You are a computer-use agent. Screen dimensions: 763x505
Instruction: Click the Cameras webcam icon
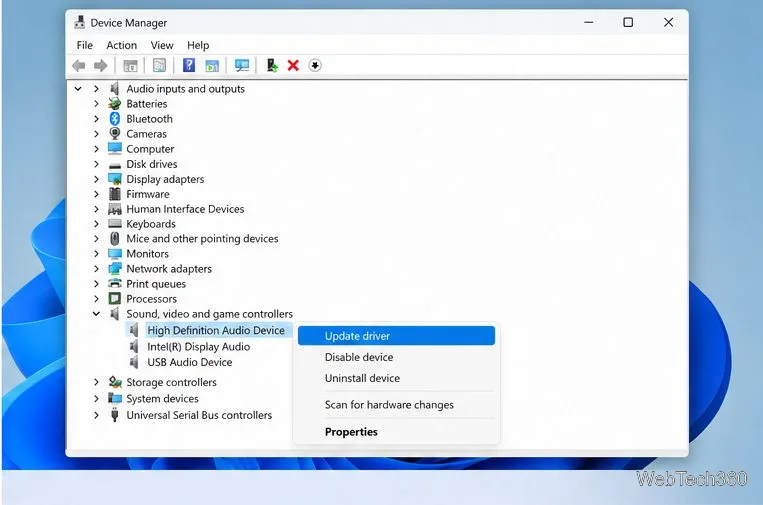pyautogui.click(x=115, y=134)
